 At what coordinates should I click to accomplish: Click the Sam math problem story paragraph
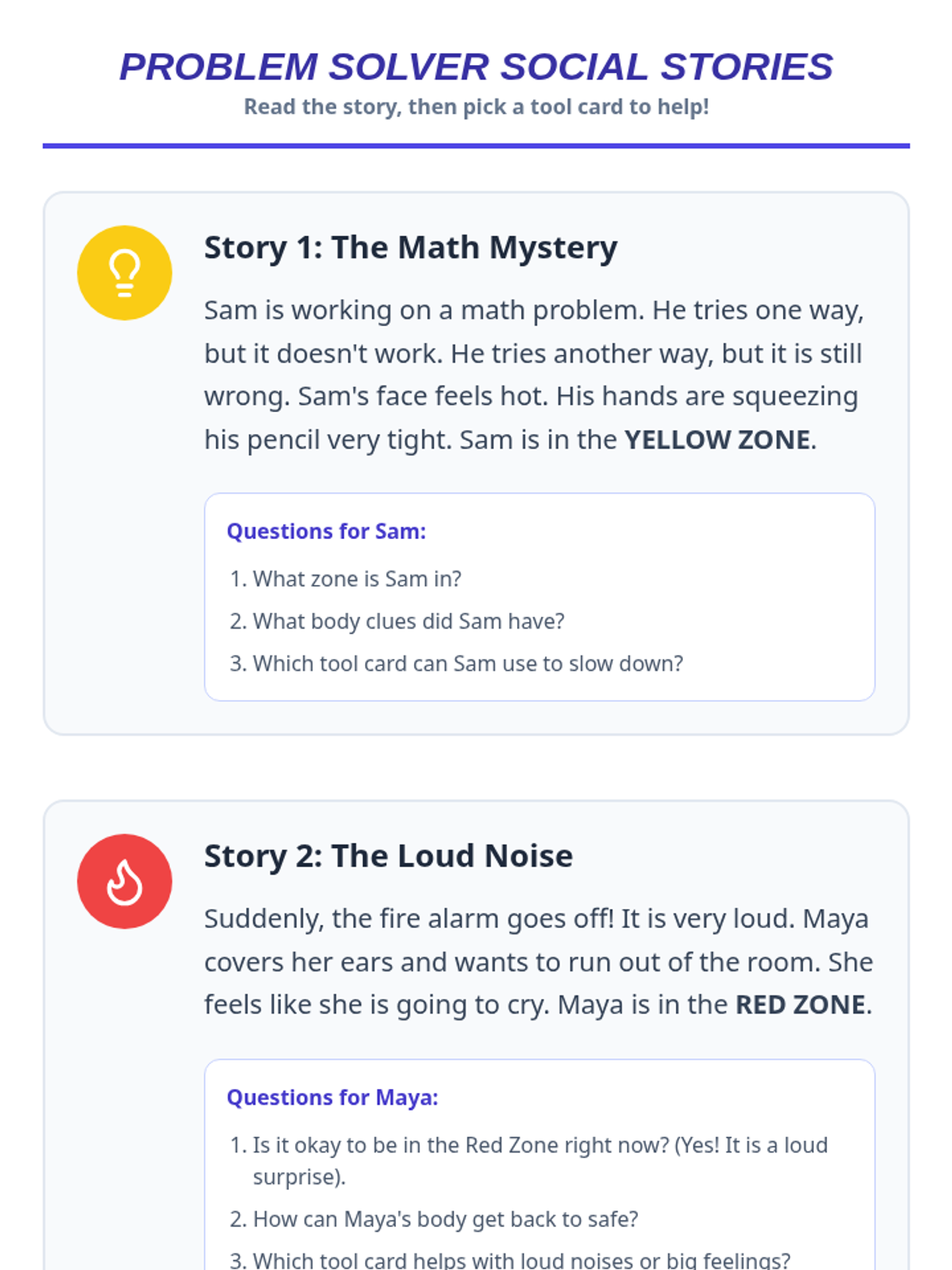click(534, 375)
